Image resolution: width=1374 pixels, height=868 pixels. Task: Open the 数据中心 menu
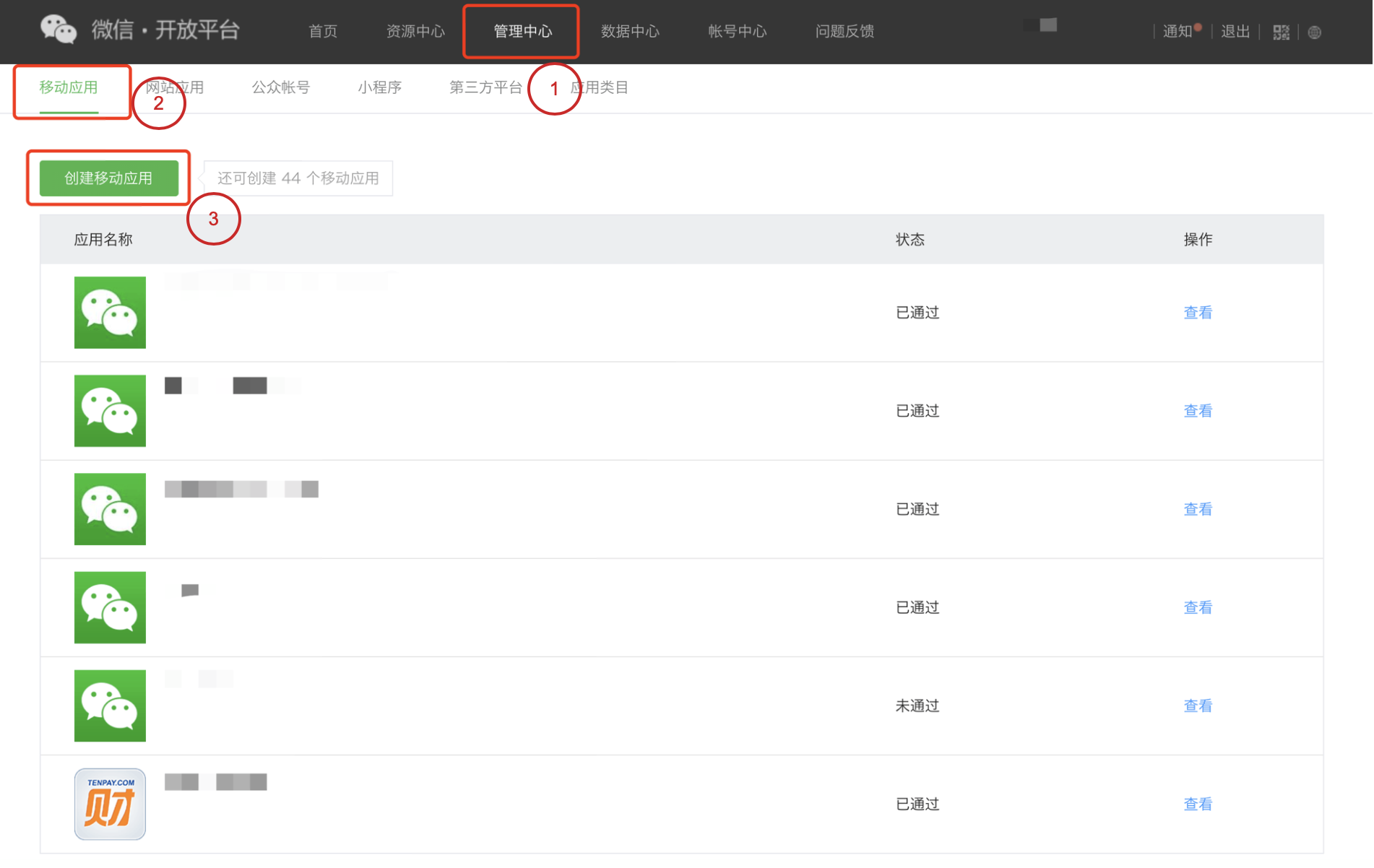[630, 31]
